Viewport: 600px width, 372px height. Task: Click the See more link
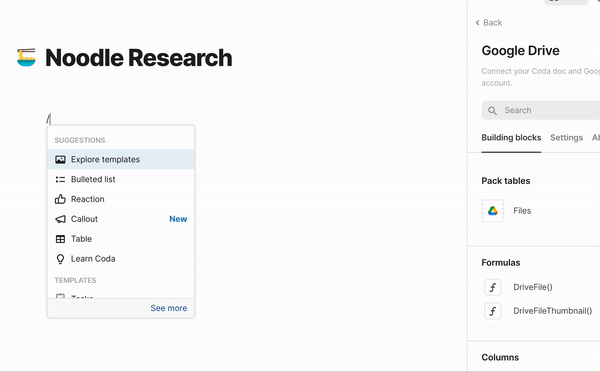[169, 308]
